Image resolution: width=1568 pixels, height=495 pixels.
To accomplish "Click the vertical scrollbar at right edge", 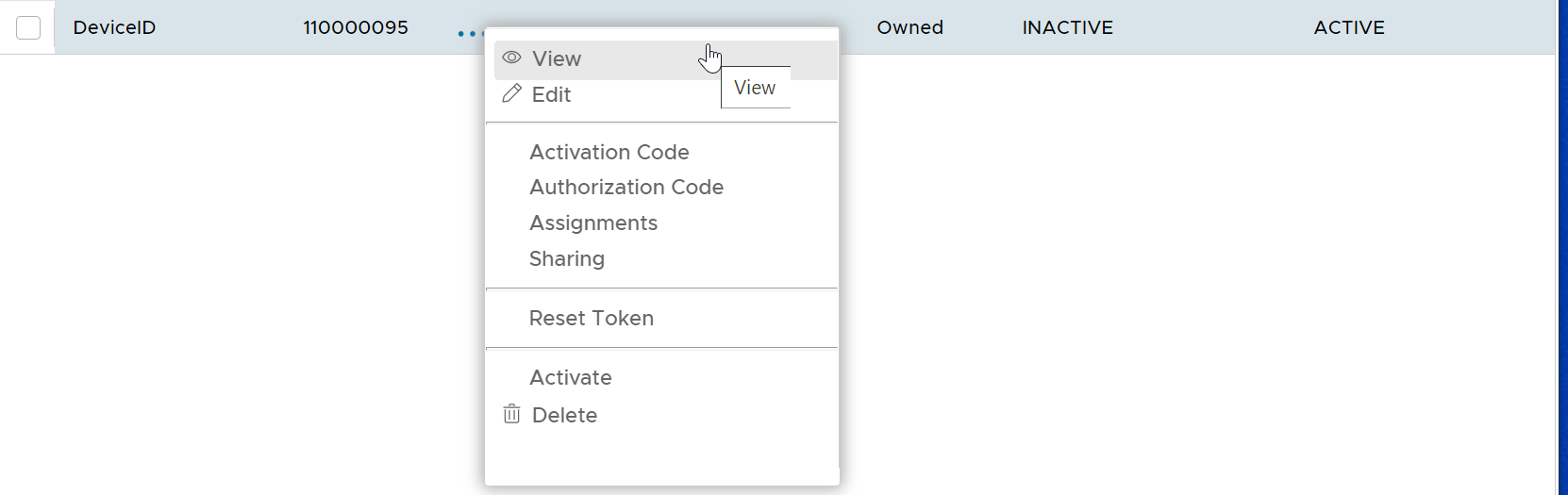I will pyautogui.click(x=1561, y=247).
